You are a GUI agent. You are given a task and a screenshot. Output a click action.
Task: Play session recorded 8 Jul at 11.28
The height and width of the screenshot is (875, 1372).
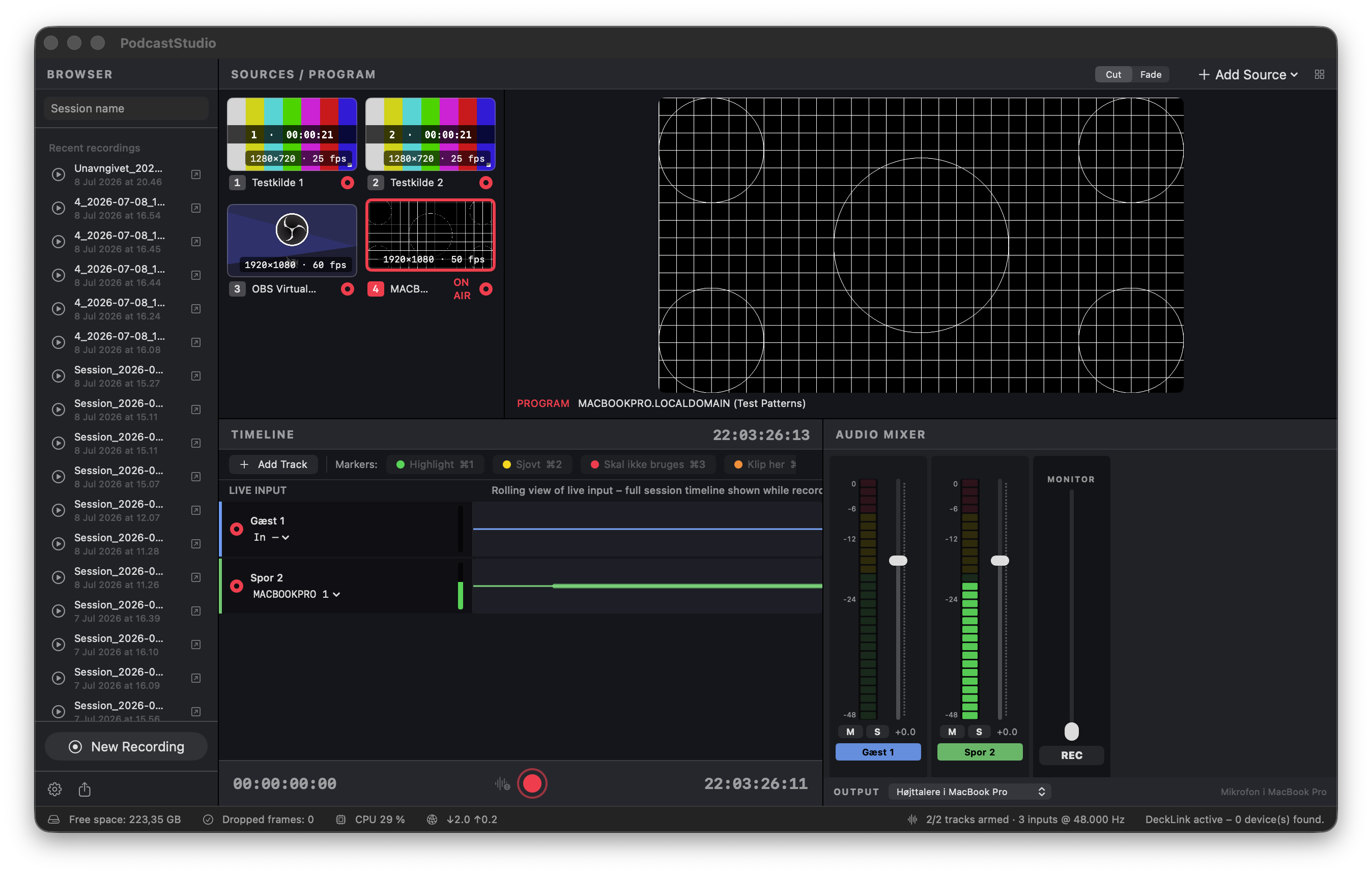point(58,544)
